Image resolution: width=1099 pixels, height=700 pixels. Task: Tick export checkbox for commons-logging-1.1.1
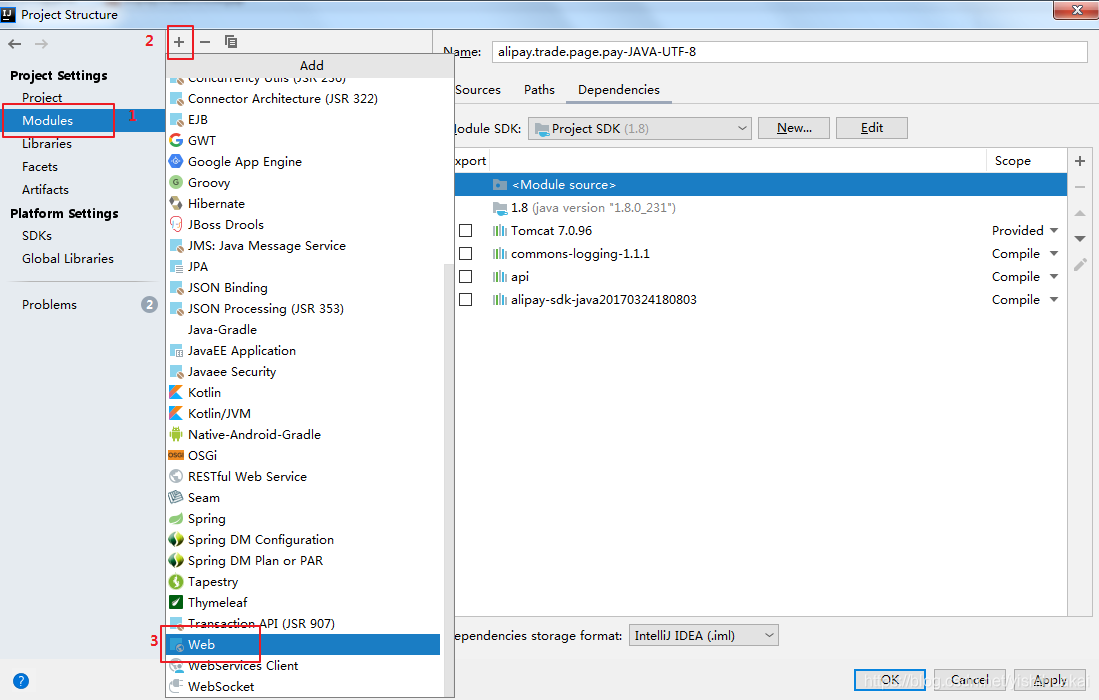click(x=465, y=254)
